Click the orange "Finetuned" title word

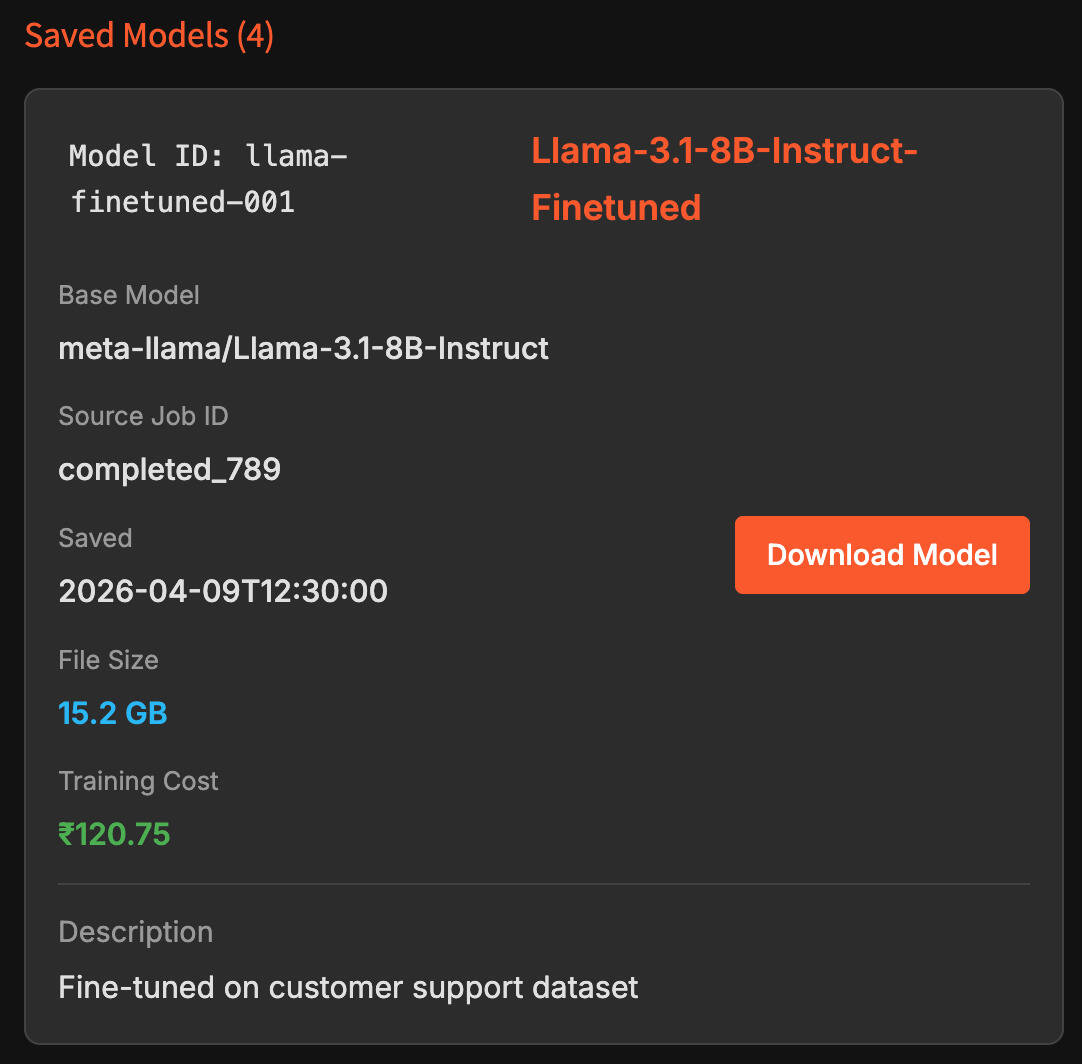click(x=616, y=208)
